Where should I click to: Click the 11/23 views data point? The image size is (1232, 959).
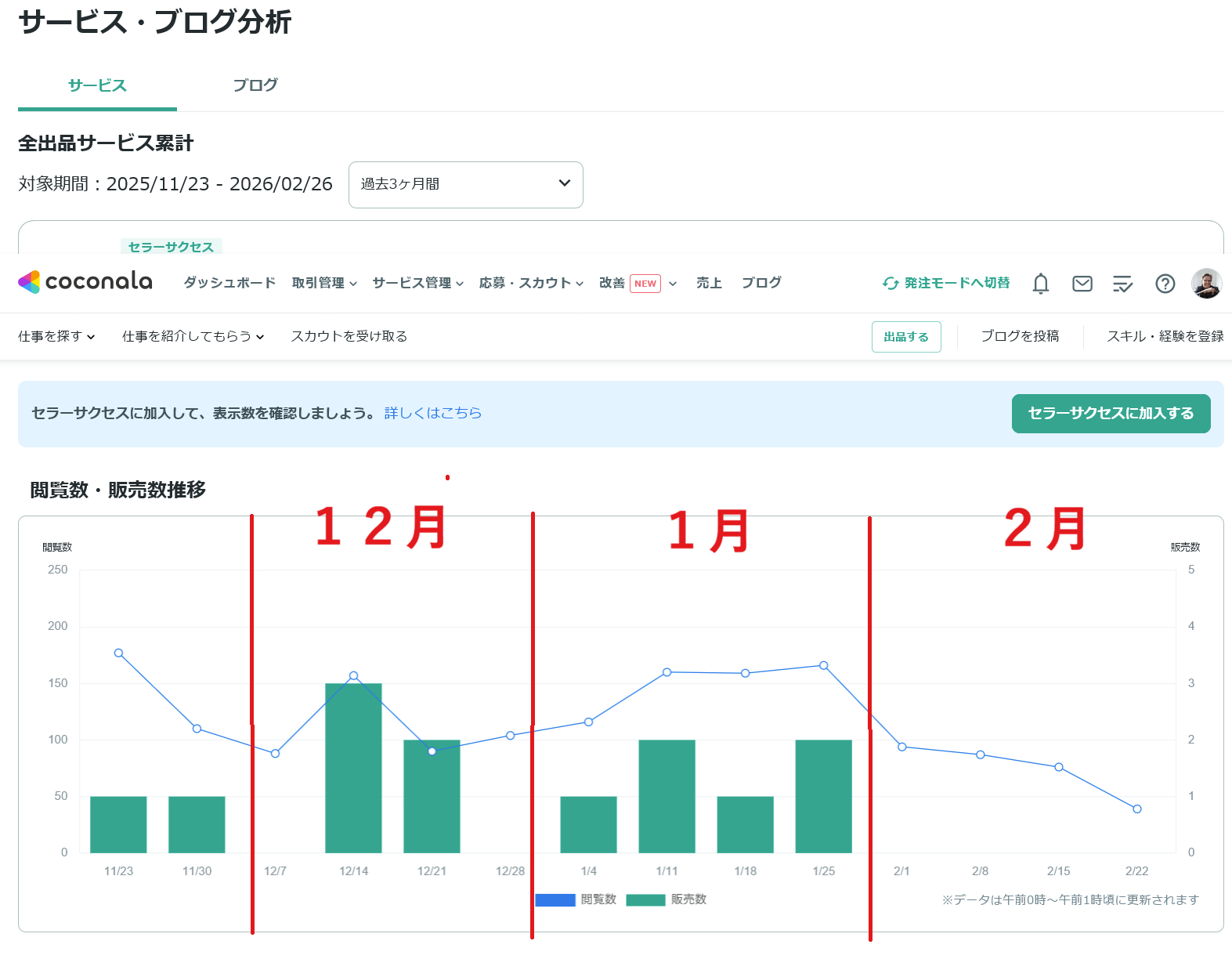click(x=118, y=653)
